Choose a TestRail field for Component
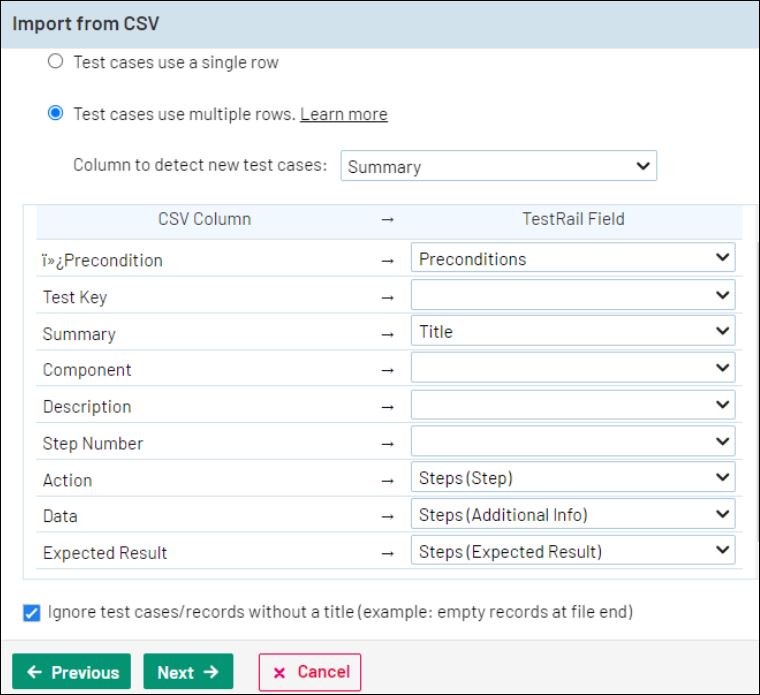The image size is (760, 695). pyautogui.click(x=572, y=369)
